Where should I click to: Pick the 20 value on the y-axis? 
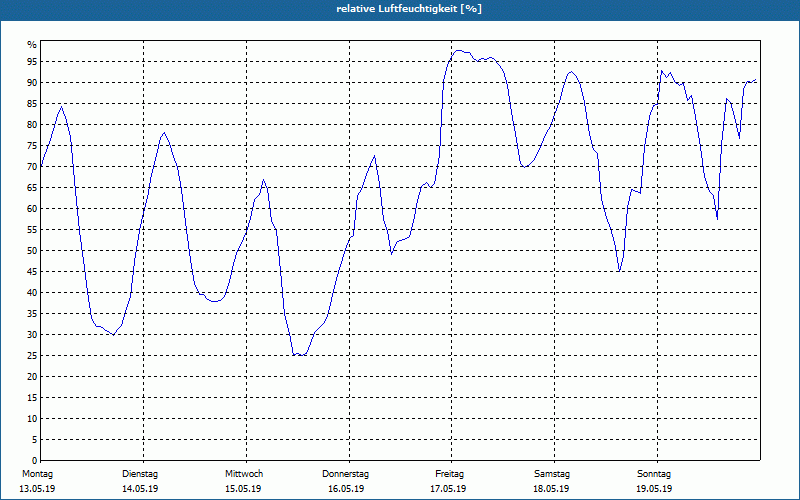(x=32, y=377)
